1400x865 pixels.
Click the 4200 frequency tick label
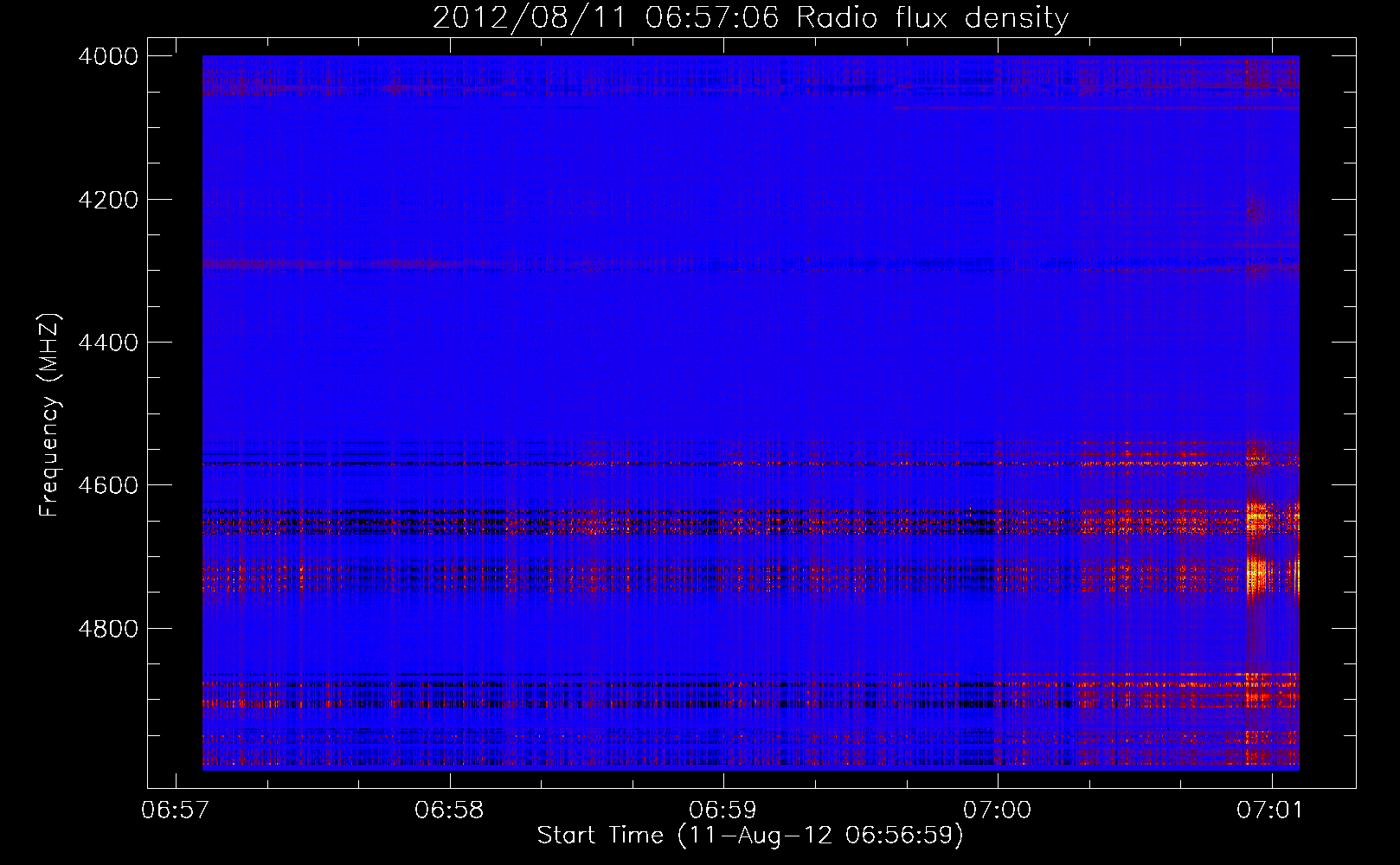pos(108,200)
